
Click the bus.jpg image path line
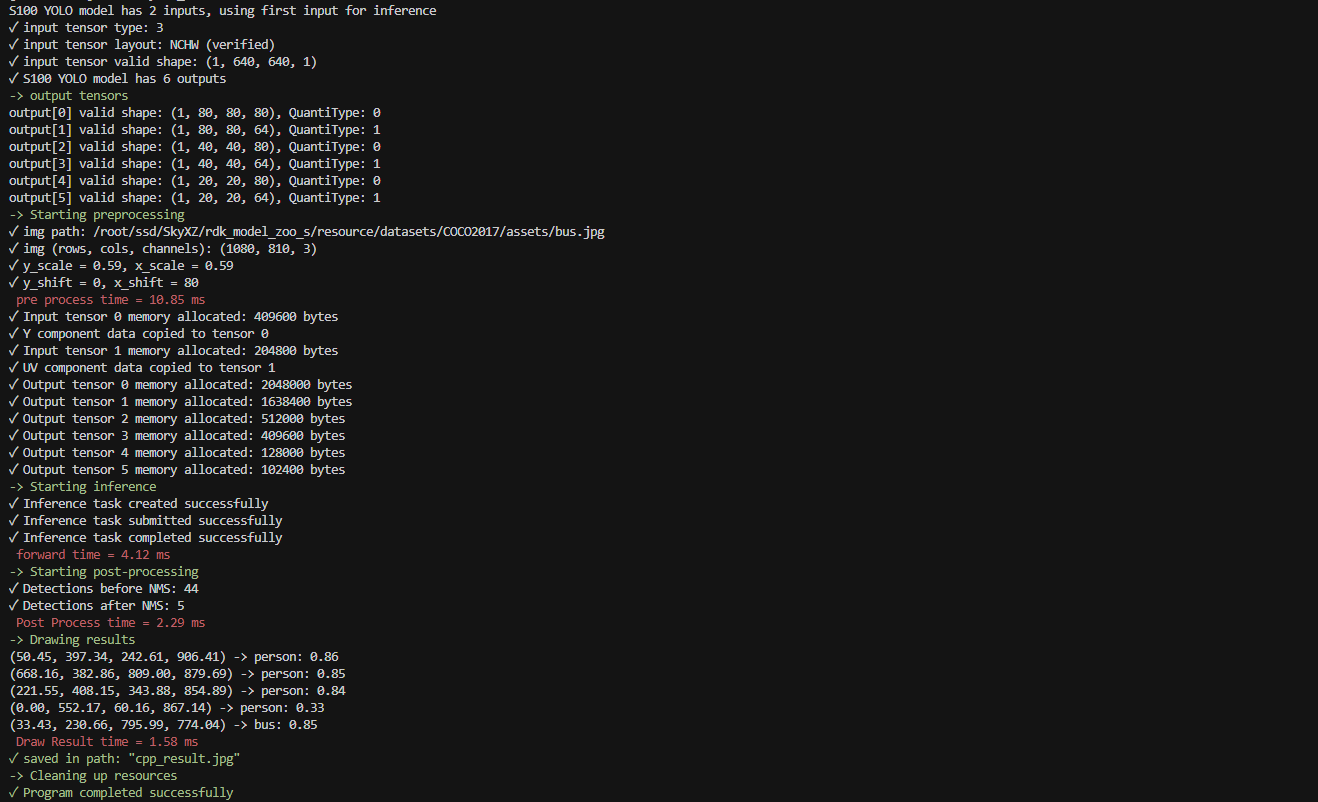[x=306, y=232]
